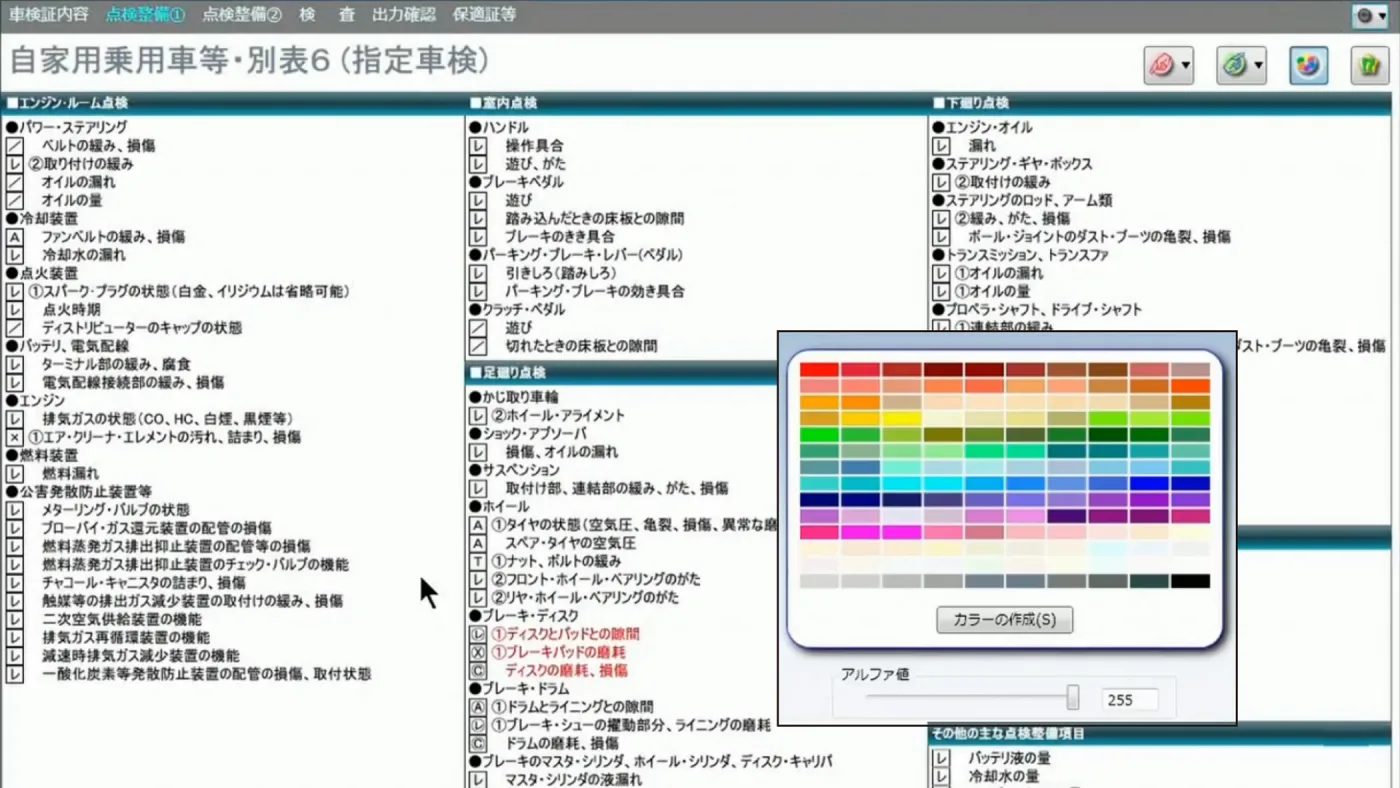
Task: Click the green pen tool icon
Action: 1235,66
